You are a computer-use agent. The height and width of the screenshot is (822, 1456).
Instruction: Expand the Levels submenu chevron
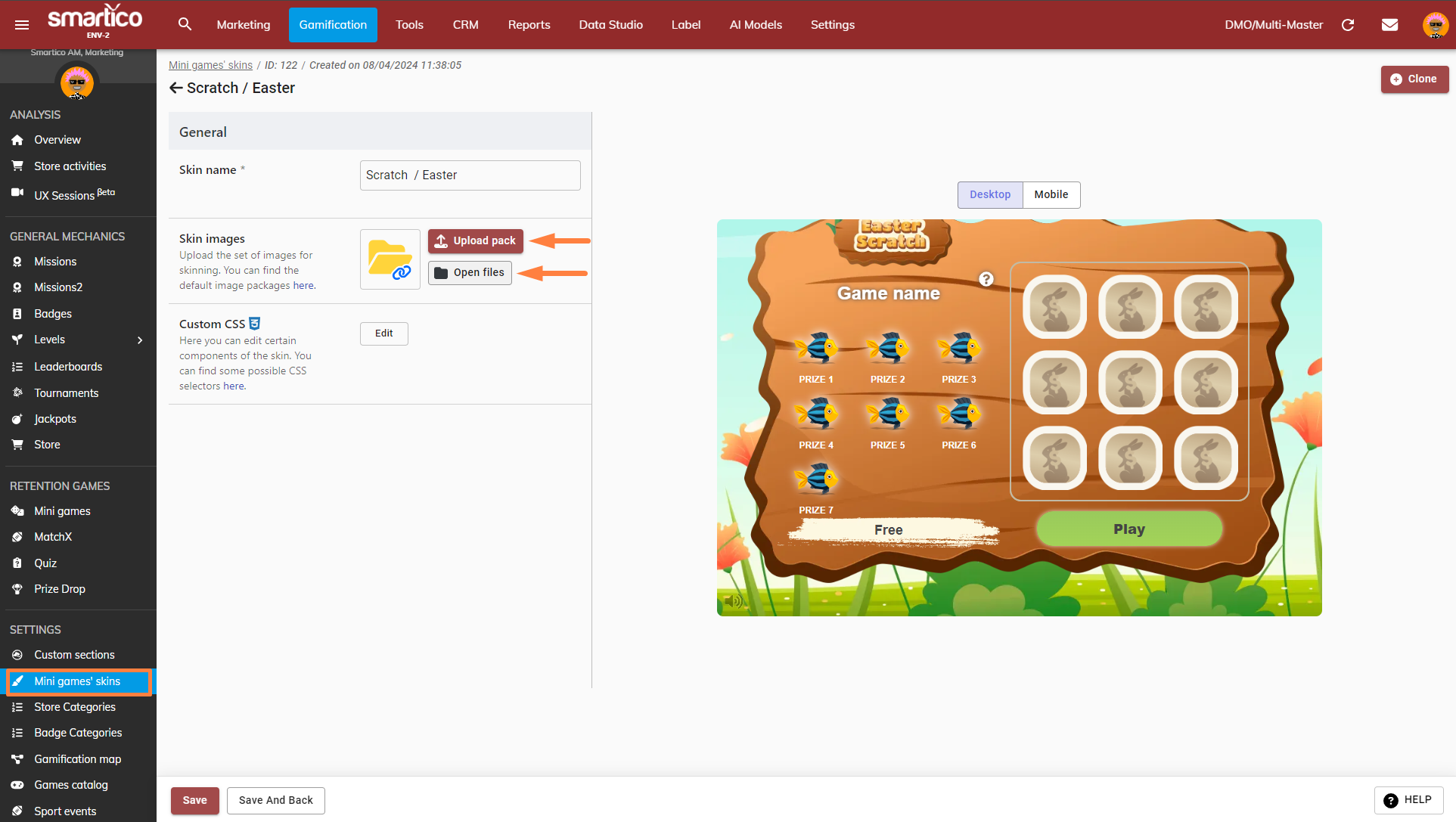click(x=140, y=340)
